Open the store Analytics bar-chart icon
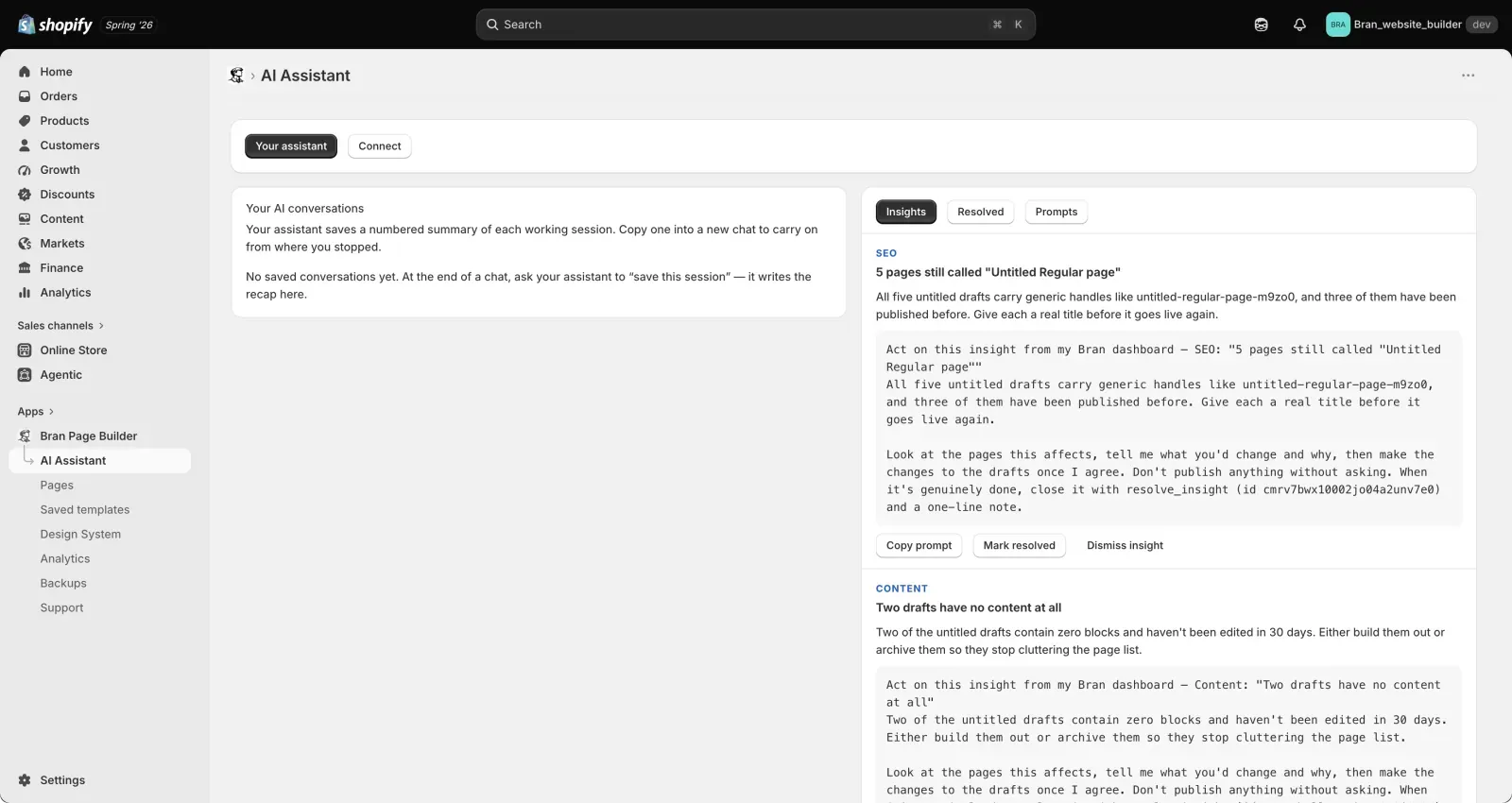1512x803 pixels. 25,293
